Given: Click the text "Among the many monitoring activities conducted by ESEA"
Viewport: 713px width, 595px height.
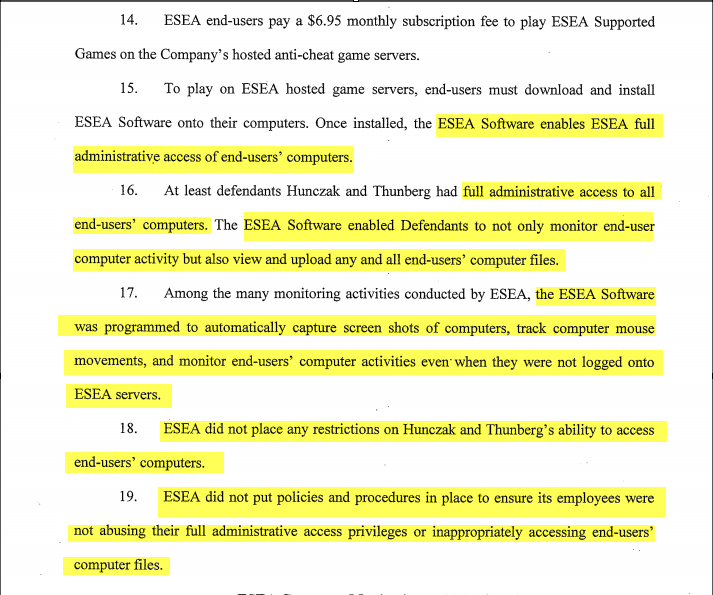Looking at the screenshot, I should 347,294.
